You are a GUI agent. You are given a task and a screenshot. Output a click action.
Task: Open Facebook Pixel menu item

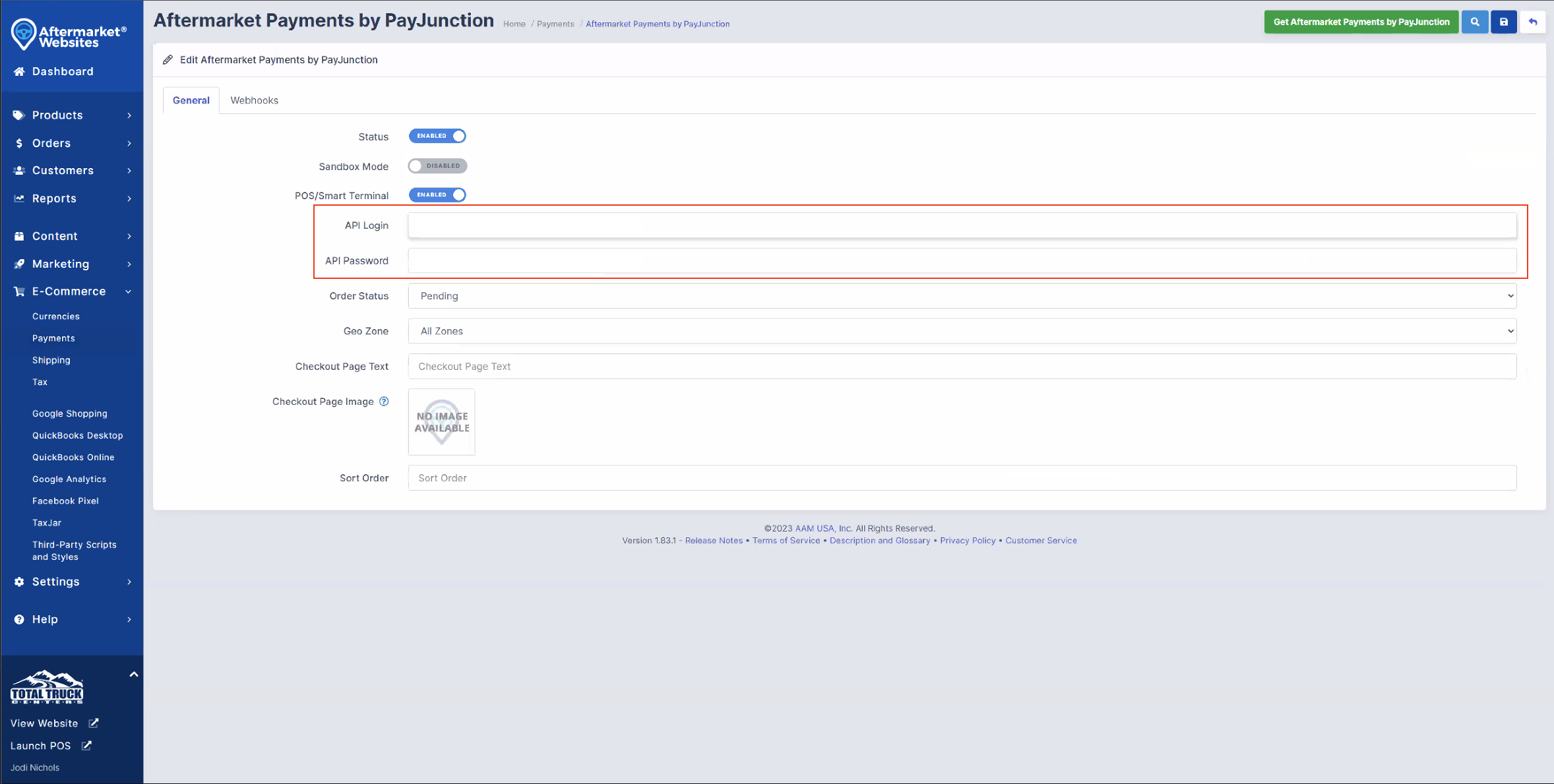[65, 501]
